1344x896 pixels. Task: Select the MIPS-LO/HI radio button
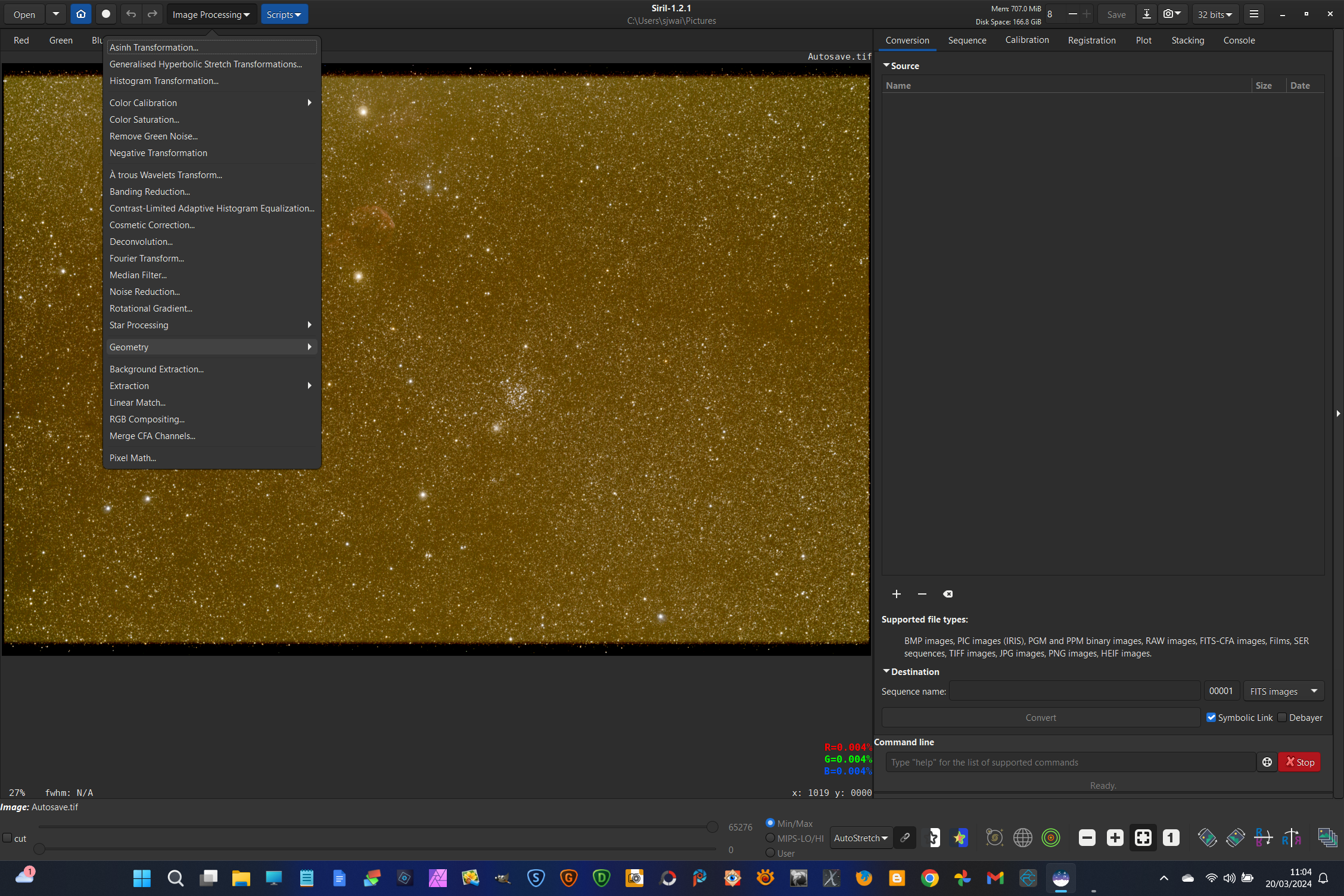(x=770, y=838)
